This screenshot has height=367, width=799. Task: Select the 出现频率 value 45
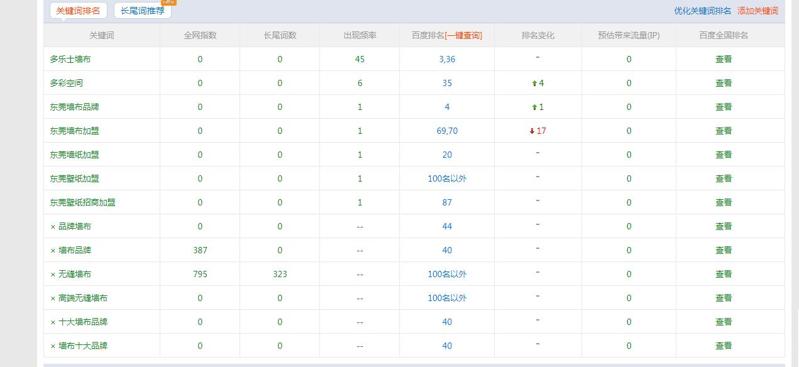click(x=360, y=59)
